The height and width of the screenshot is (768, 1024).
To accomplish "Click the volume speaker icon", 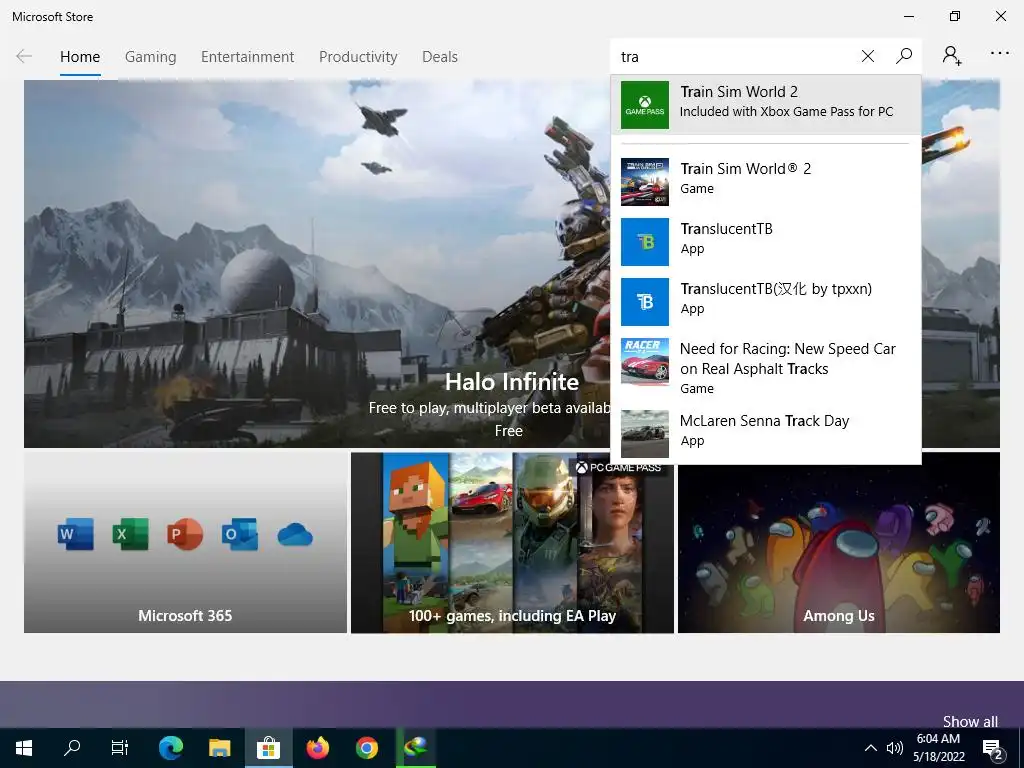I will point(894,748).
